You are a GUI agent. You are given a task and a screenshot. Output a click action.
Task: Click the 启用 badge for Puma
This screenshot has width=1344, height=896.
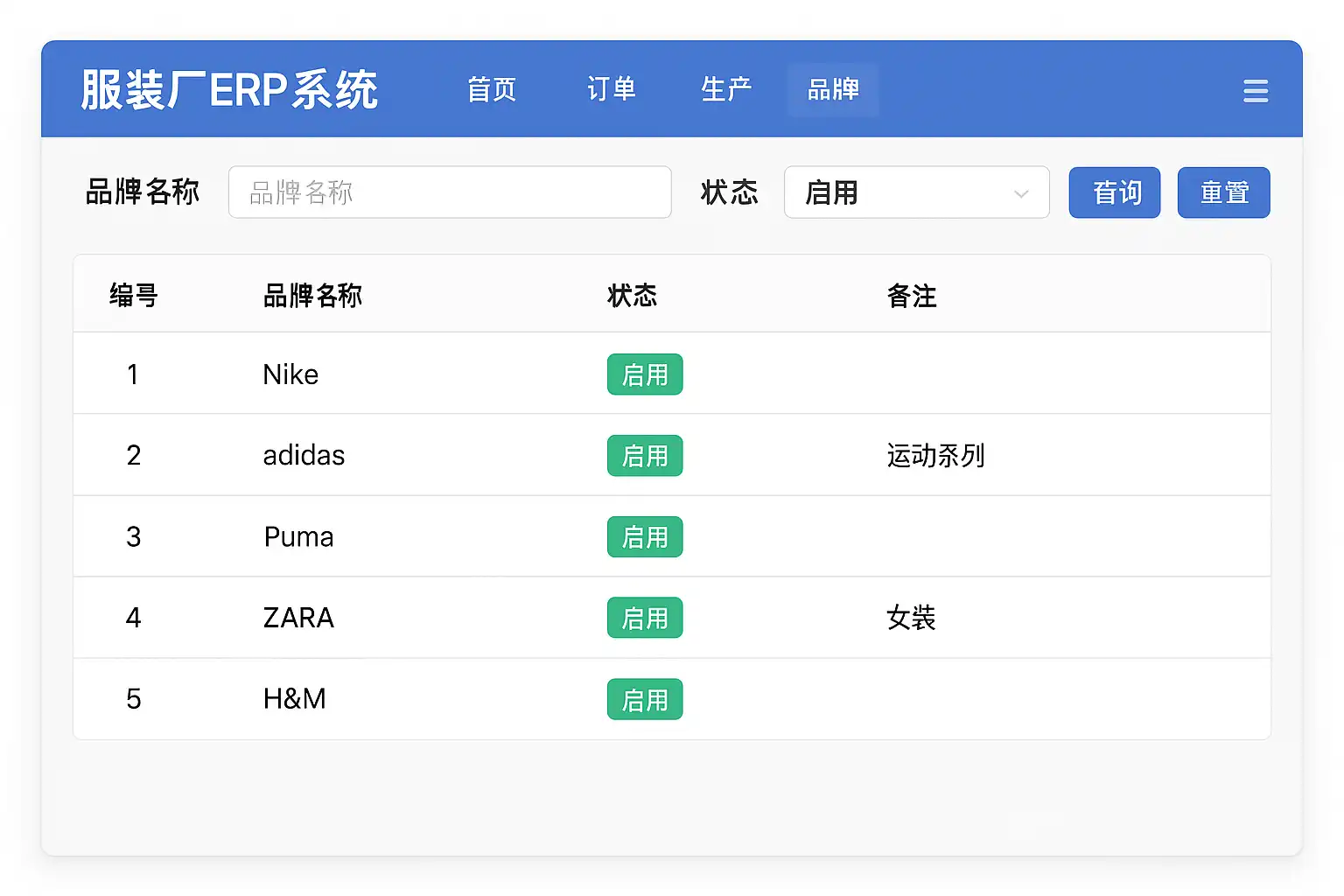(645, 537)
